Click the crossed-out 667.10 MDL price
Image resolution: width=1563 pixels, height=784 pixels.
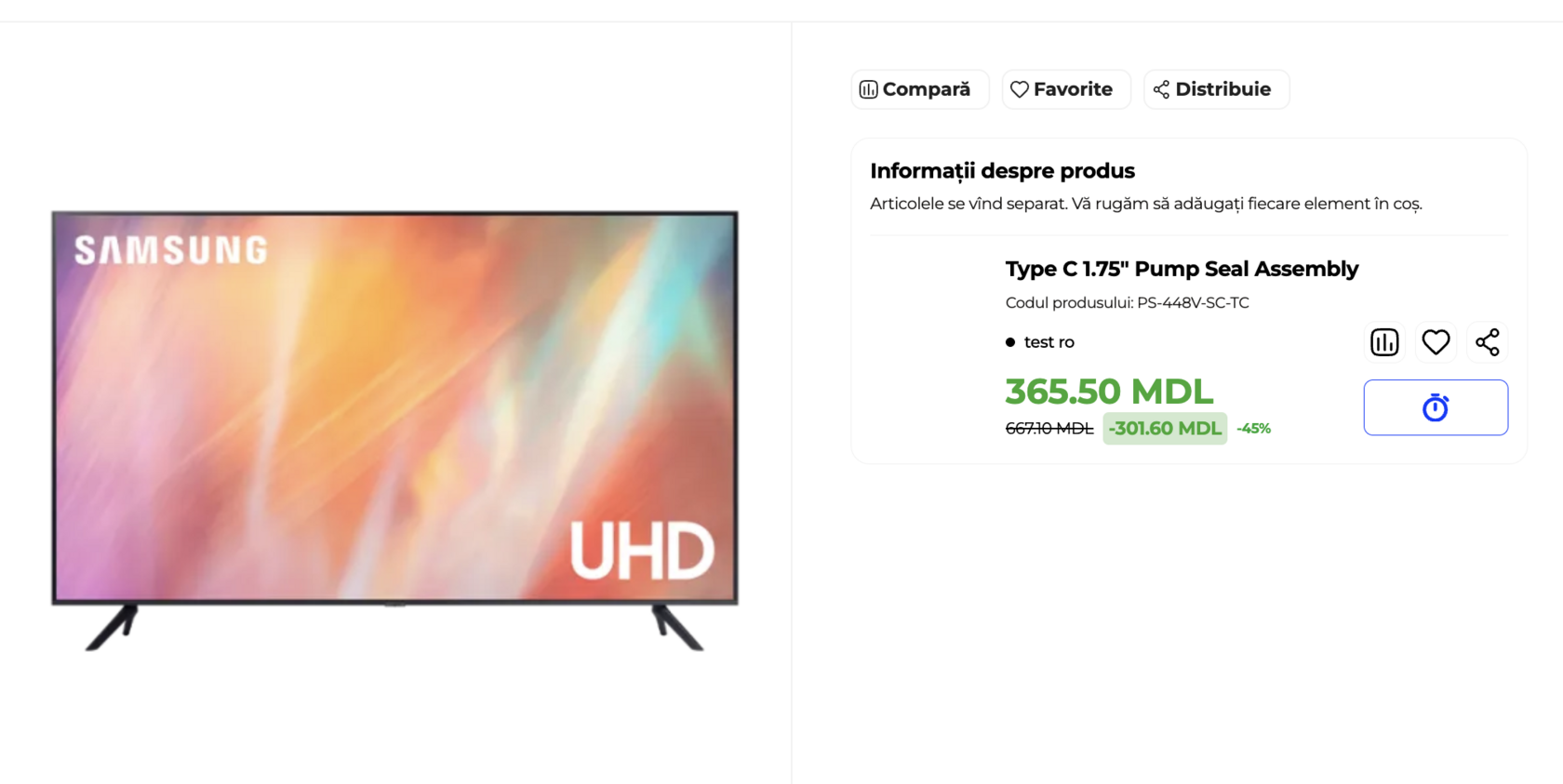click(x=1049, y=429)
